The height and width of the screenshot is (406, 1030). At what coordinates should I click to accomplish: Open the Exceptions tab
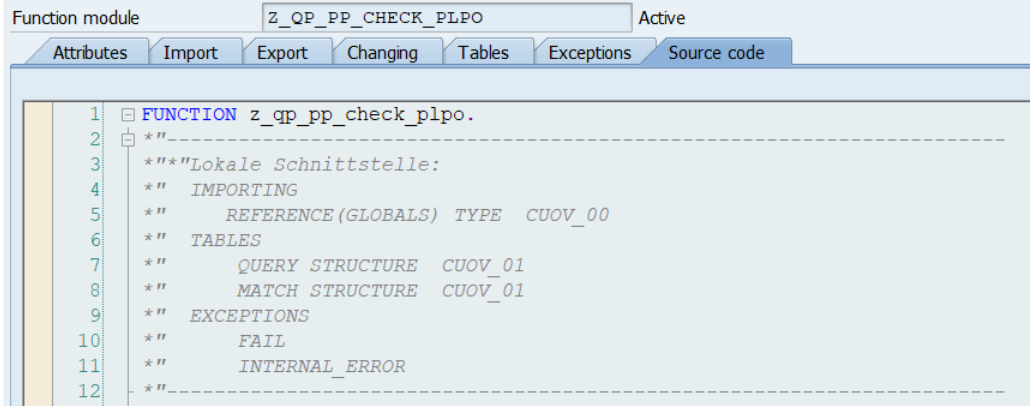point(589,53)
